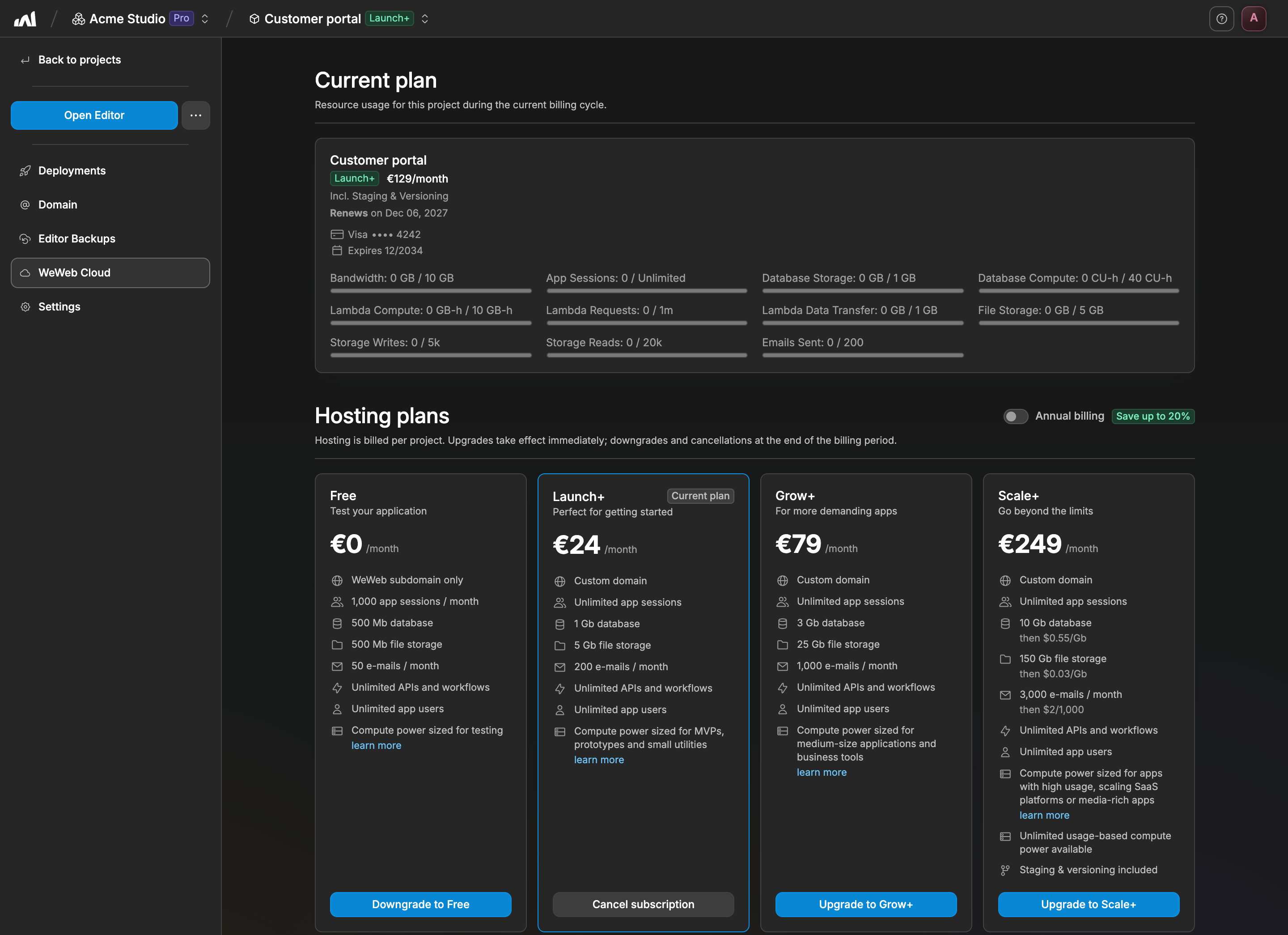Viewport: 1288px width, 935px height.
Task: Select the WeWeb Cloud sidebar item
Action: [110, 273]
